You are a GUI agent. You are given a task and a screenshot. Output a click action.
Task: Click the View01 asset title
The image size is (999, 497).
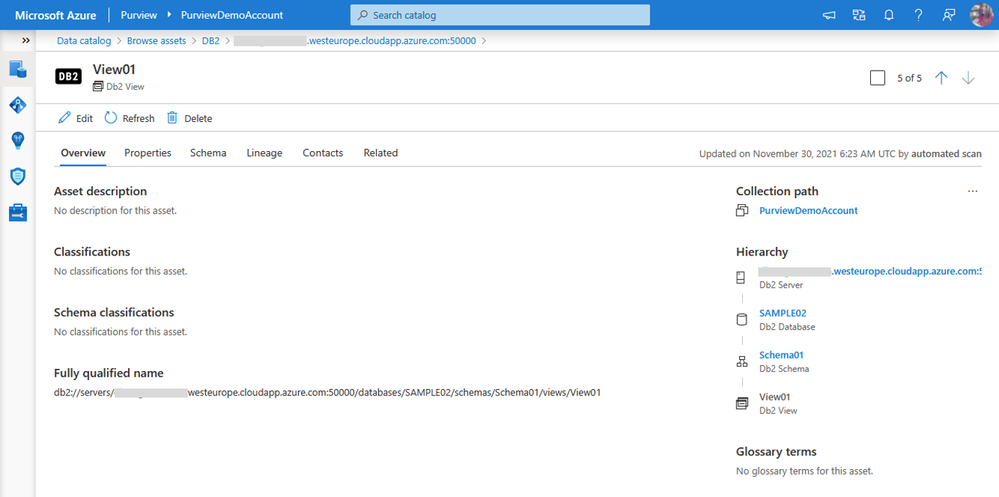click(x=115, y=69)
